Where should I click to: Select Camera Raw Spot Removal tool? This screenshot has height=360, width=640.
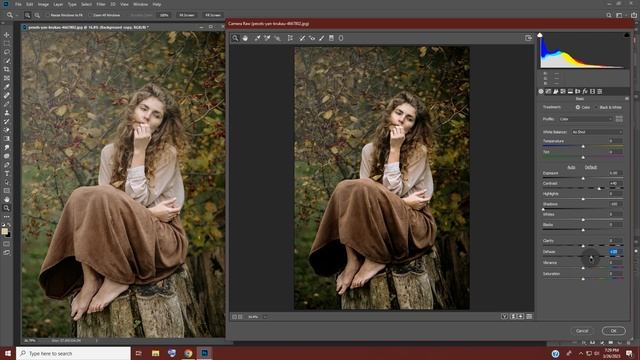(302, 38)
